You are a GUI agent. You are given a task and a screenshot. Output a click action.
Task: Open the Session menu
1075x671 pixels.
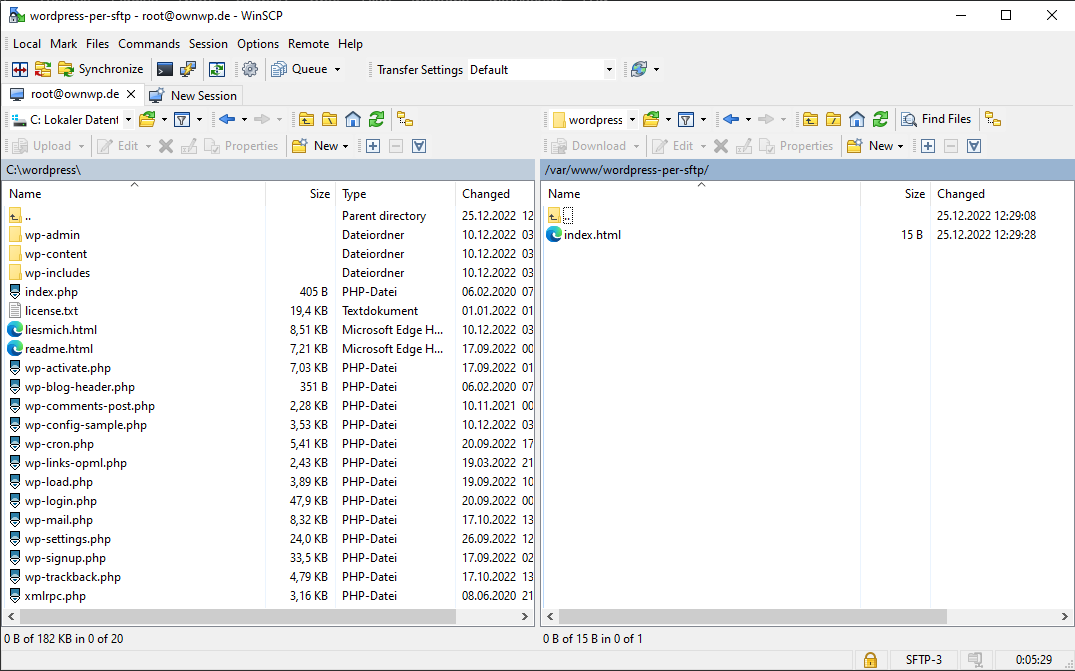click(x=208, y=44)
